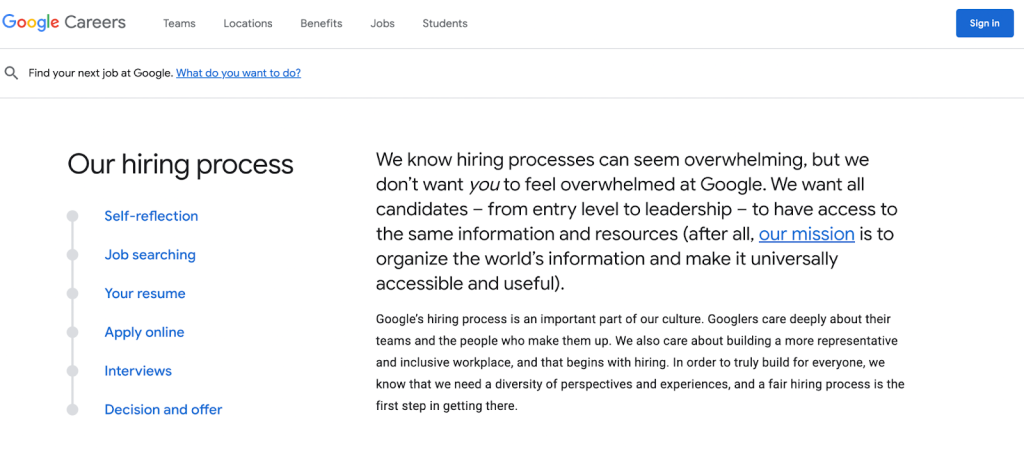1024x449 pixels.
Task: Open the Locations menu item
Action: [248, 24]
